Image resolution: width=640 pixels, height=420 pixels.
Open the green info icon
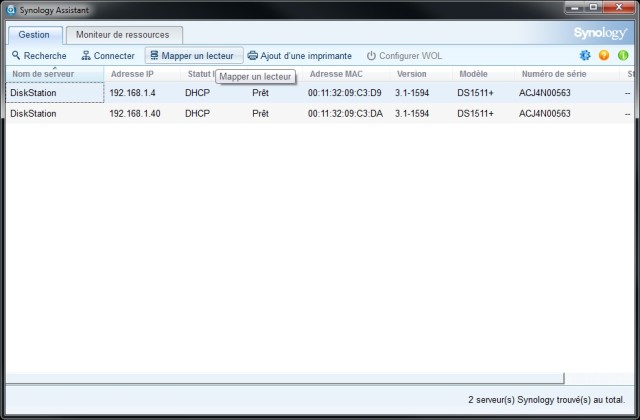pyautogui.click(x=623, y=55)
